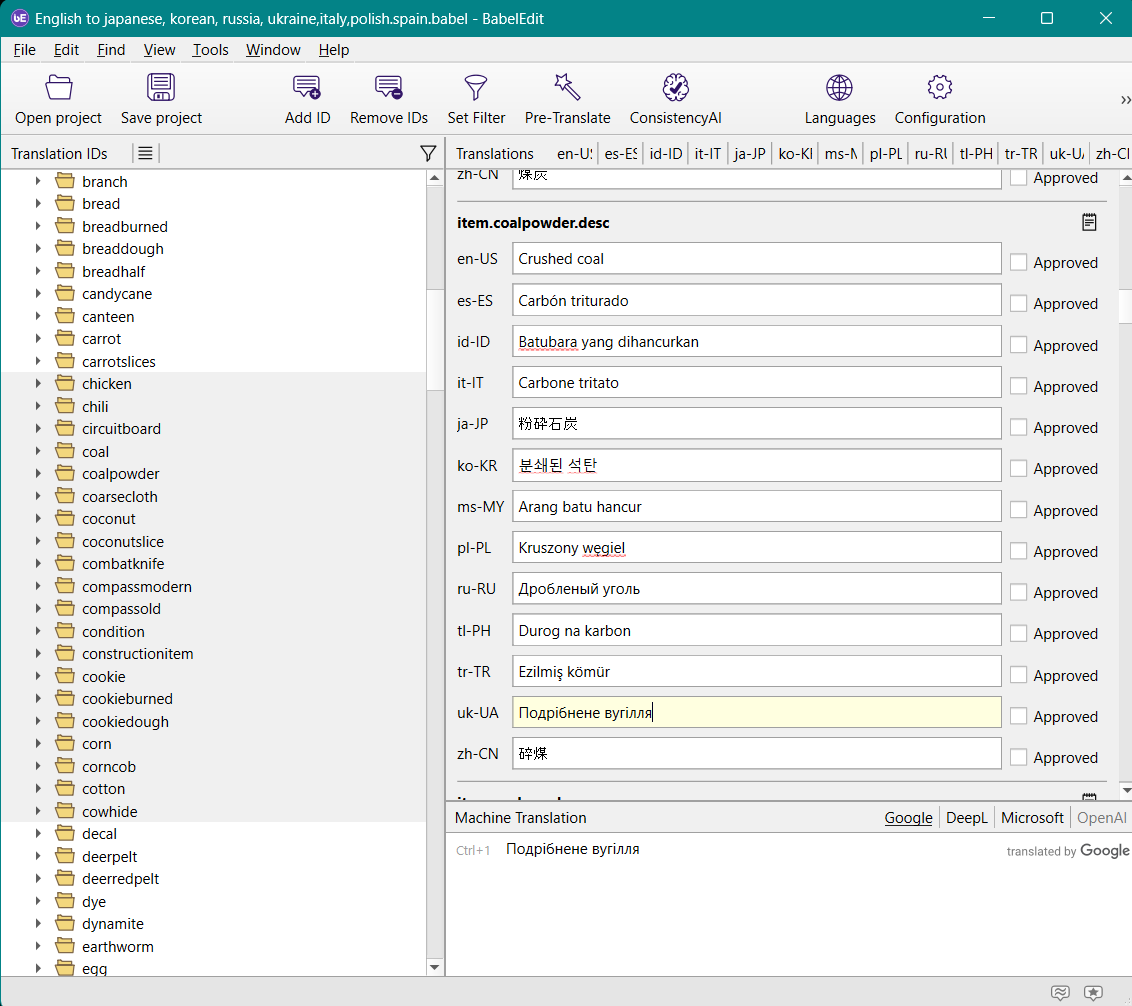This screenshot has height=1006, width=1132.
Task: Click the Remove IDs icon
Action: pos(389,88)
